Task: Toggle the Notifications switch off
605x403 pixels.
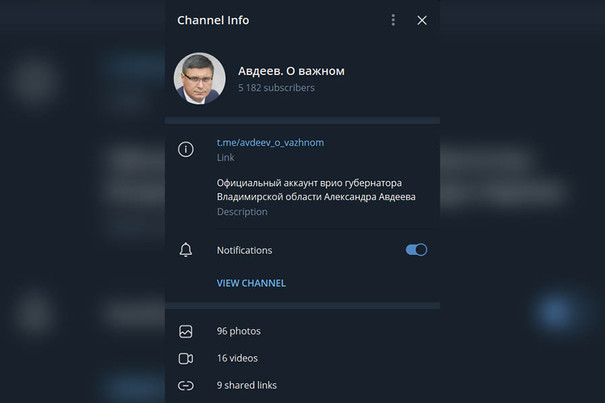Action: pos(416,250)
